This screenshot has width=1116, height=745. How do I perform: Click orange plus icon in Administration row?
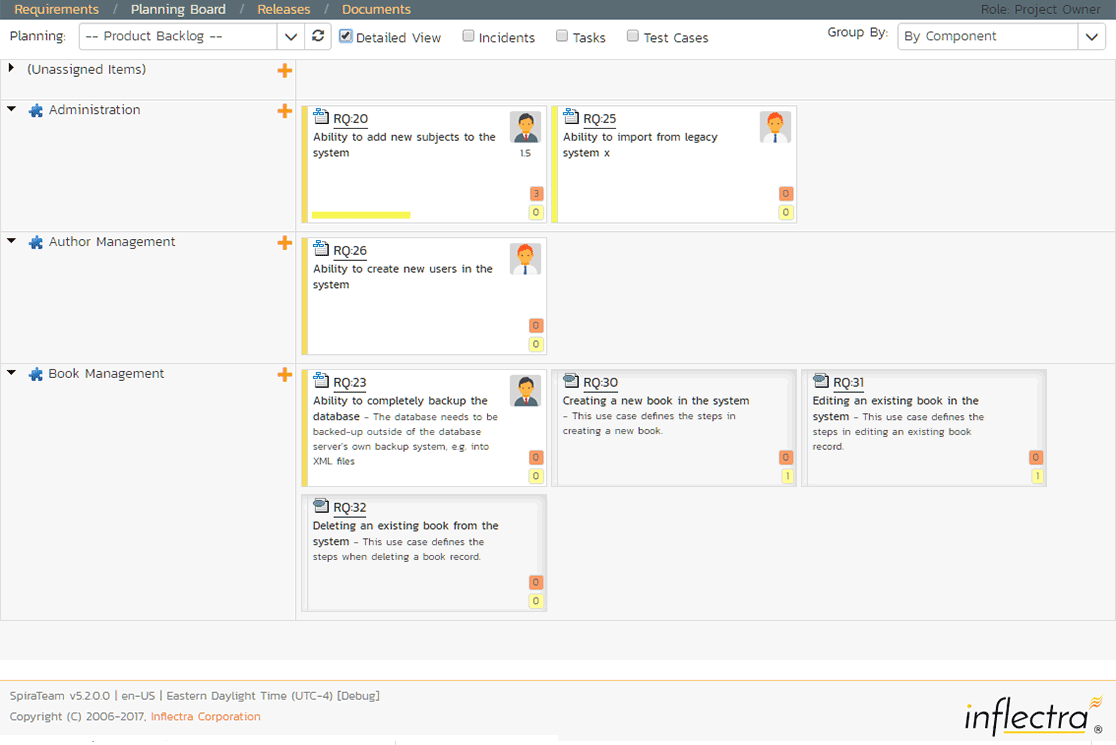point(285,111)
